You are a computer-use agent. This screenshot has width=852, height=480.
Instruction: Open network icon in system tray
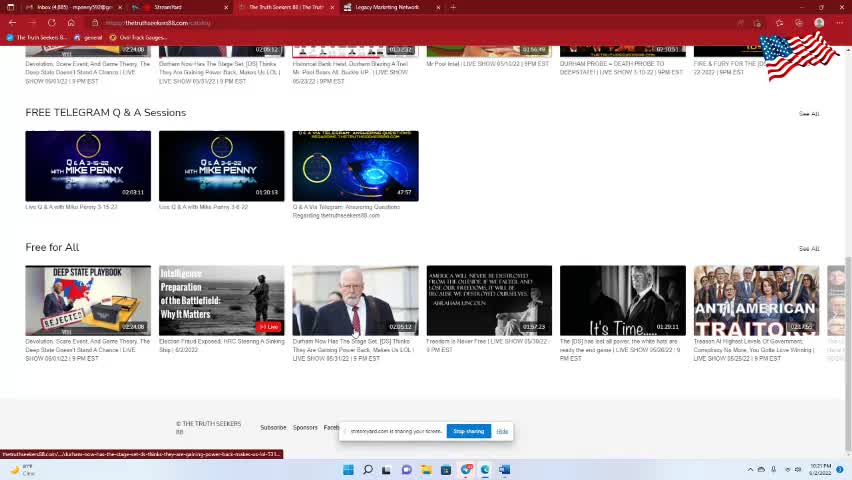(787, 469)
